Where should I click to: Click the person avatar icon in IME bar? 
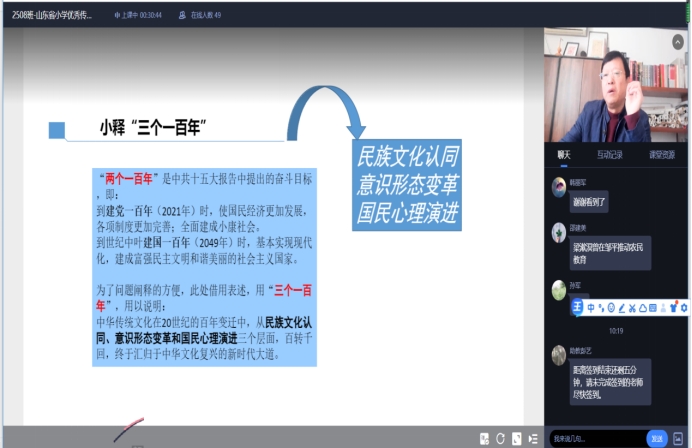tap(663, 308)
